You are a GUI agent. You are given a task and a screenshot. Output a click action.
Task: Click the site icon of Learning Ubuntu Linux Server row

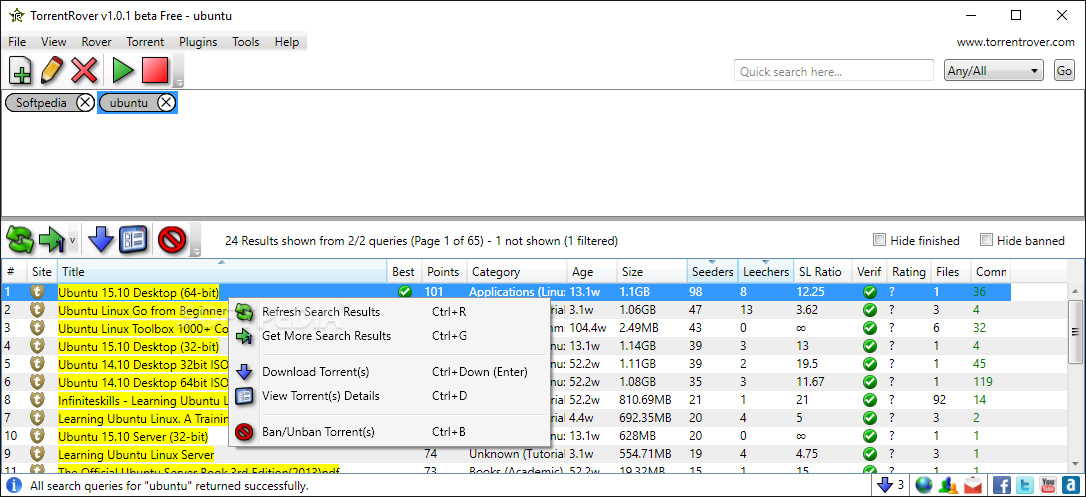pyautogui.click(x=38, y=454)
